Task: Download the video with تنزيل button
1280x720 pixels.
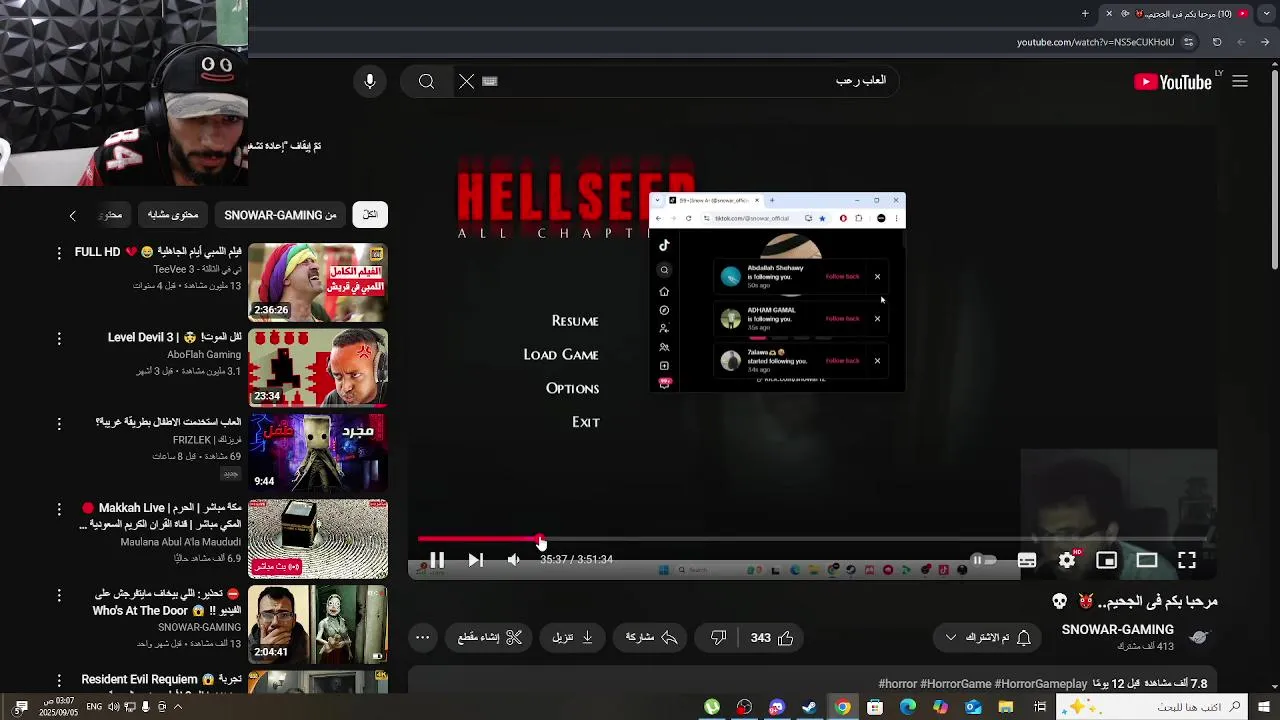Action: 573,638
